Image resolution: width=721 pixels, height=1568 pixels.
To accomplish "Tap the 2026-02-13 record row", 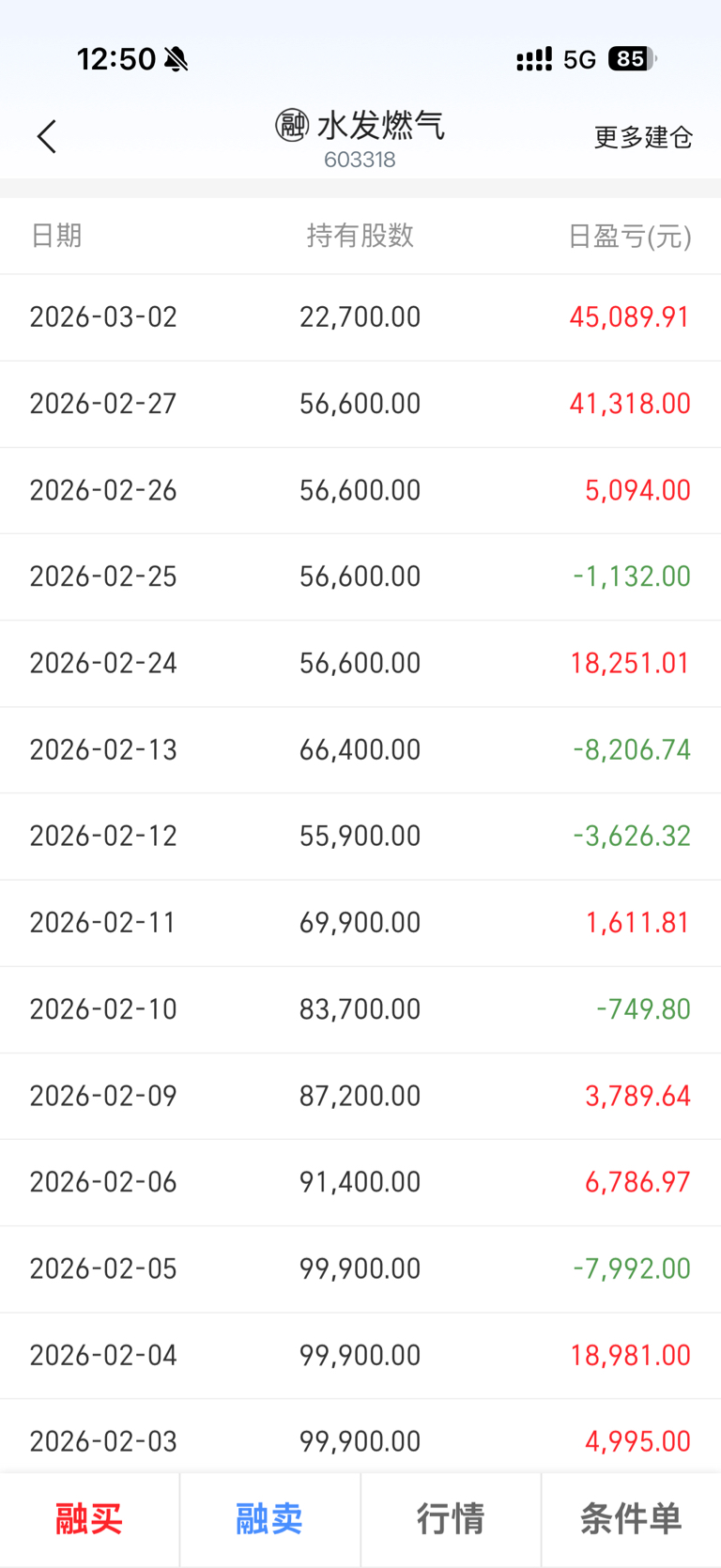I will pos(360,749).
